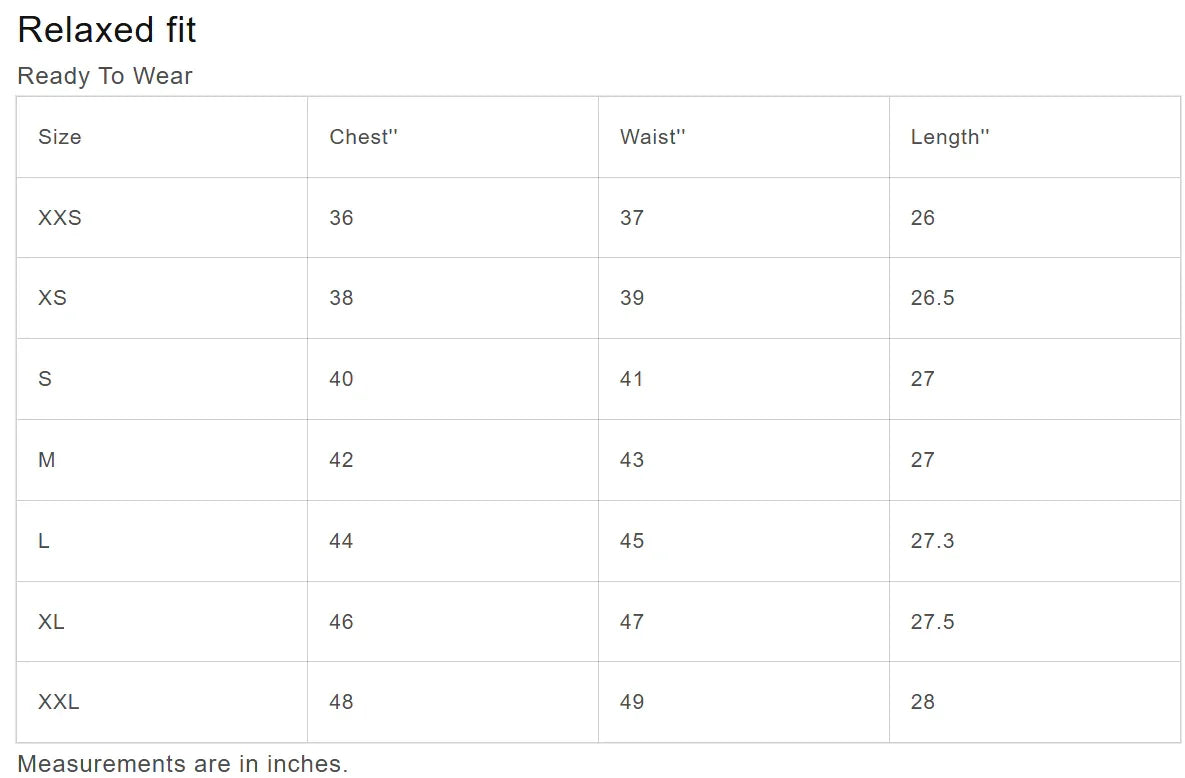Select the Waist column header
Viewport: 1185px width, 778px height.
[652, 137]
